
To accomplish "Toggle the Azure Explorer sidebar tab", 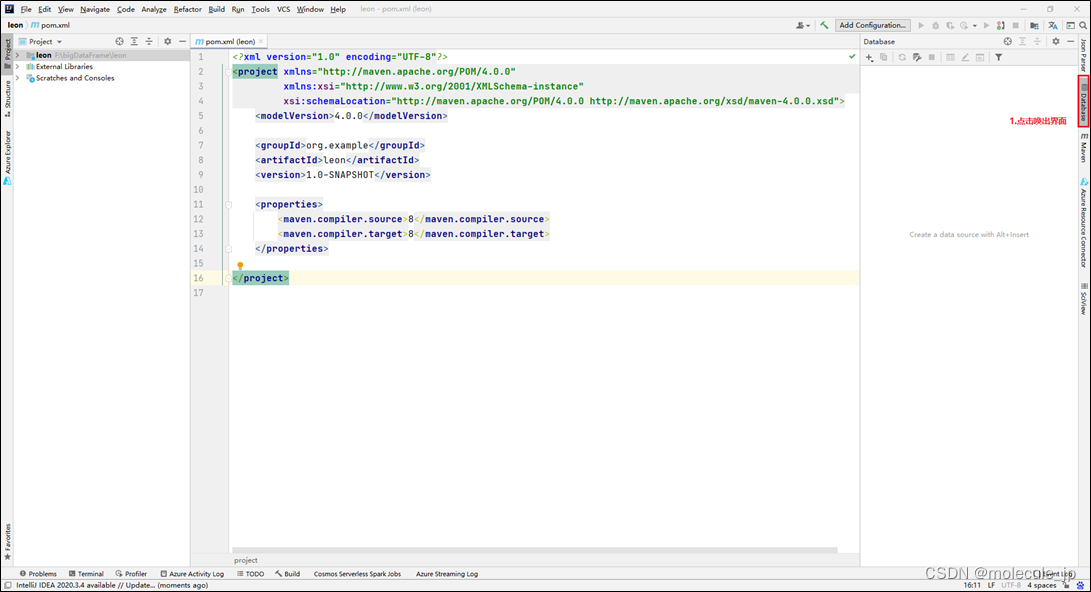I will click(x=8, y=157).
